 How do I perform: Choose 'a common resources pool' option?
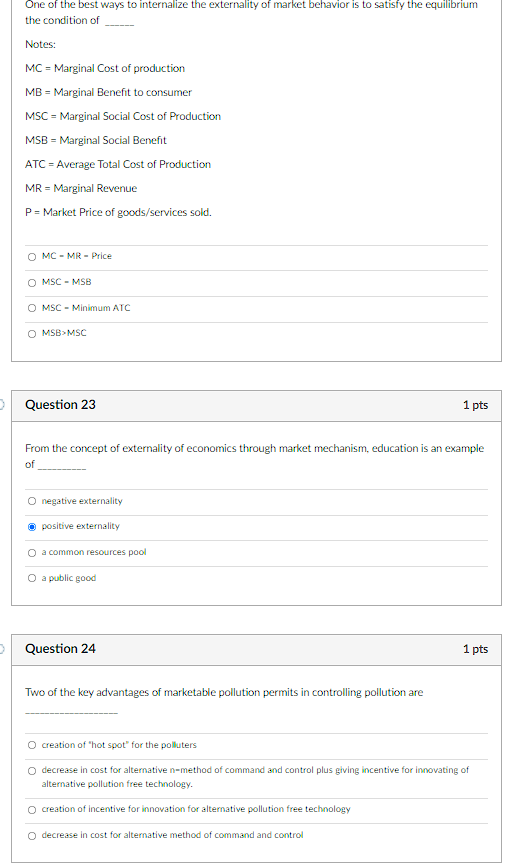[32, 553]
